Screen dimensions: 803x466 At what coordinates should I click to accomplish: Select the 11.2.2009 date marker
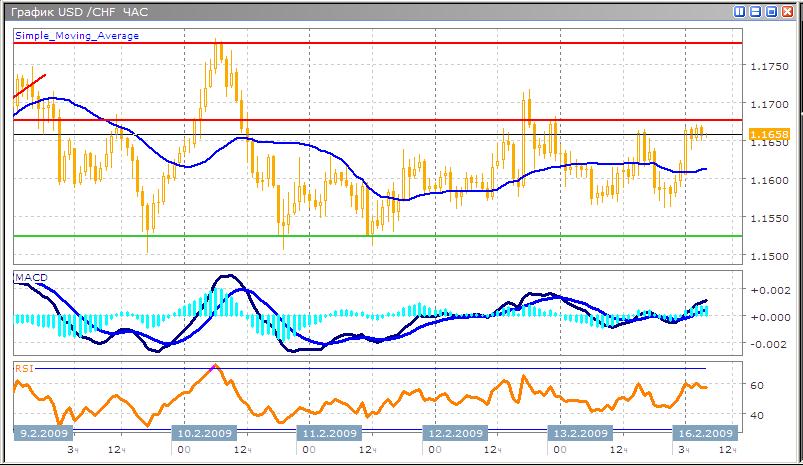click(328, 434)
